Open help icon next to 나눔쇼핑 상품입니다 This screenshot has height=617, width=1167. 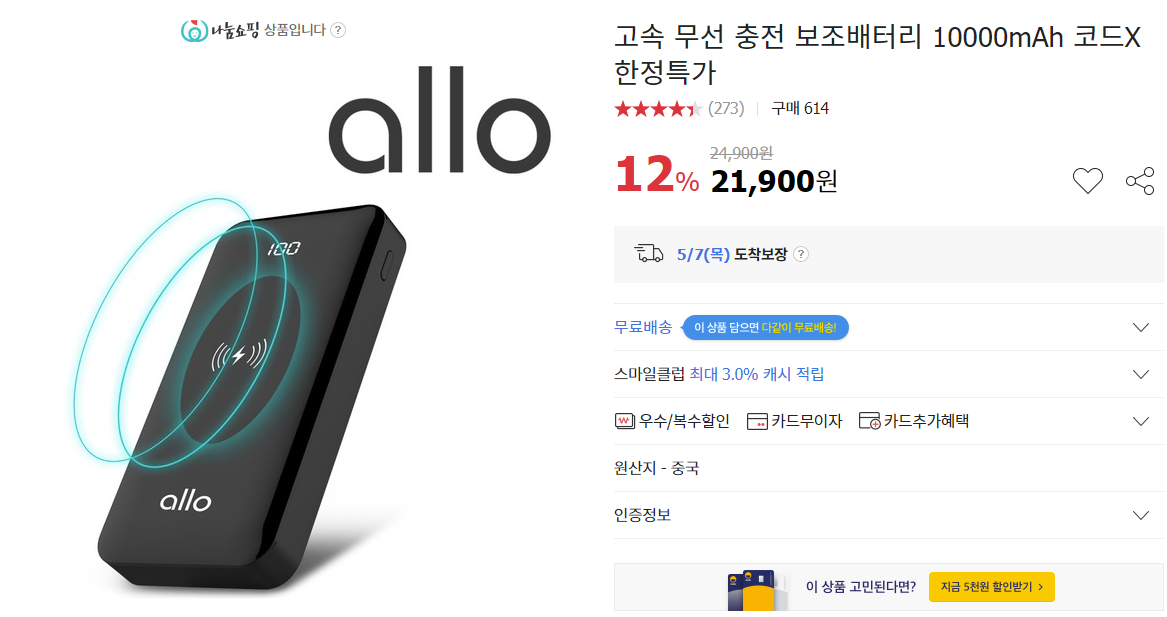pos(338,31)
